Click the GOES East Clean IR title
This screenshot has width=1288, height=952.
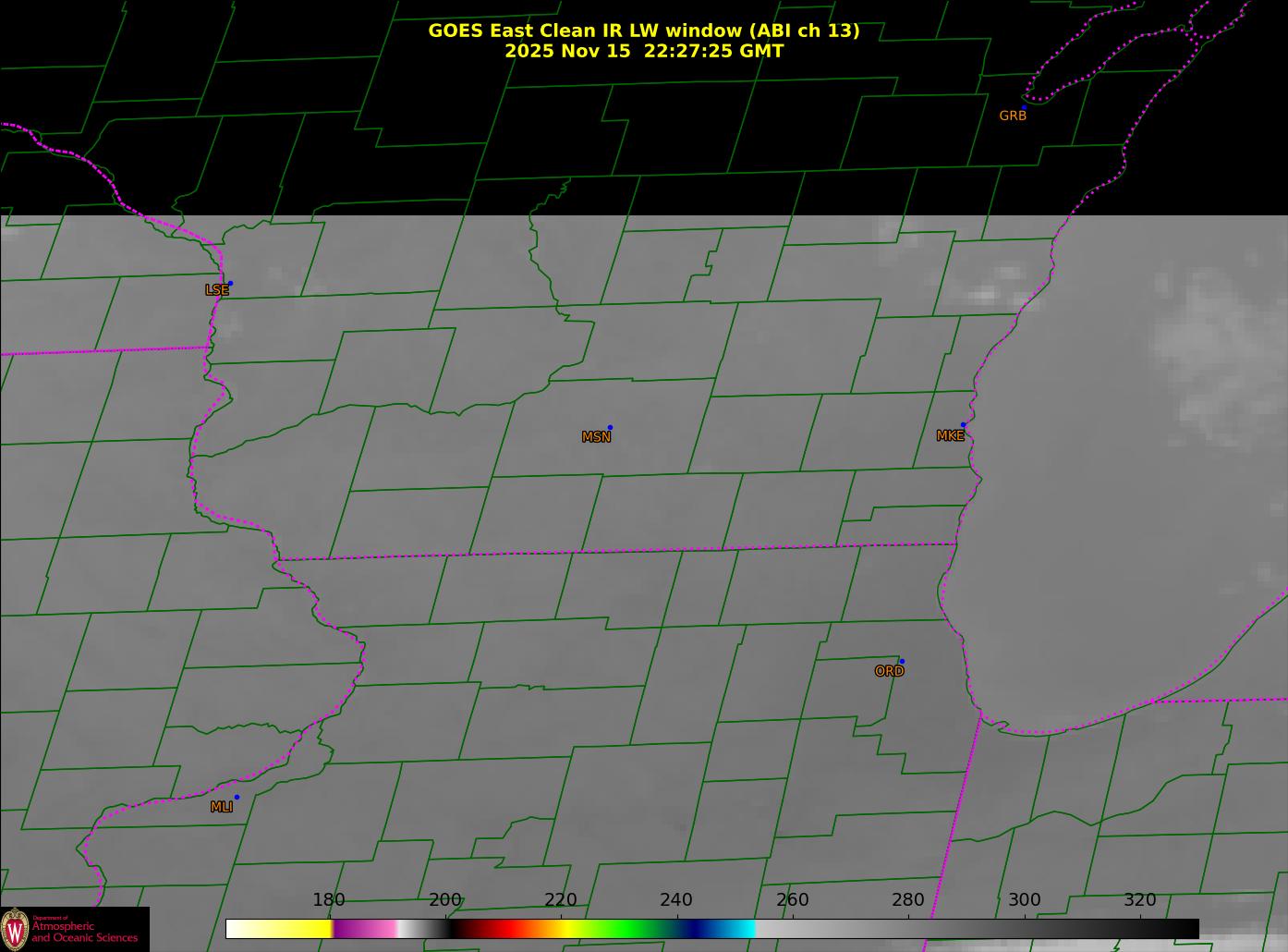643,31
